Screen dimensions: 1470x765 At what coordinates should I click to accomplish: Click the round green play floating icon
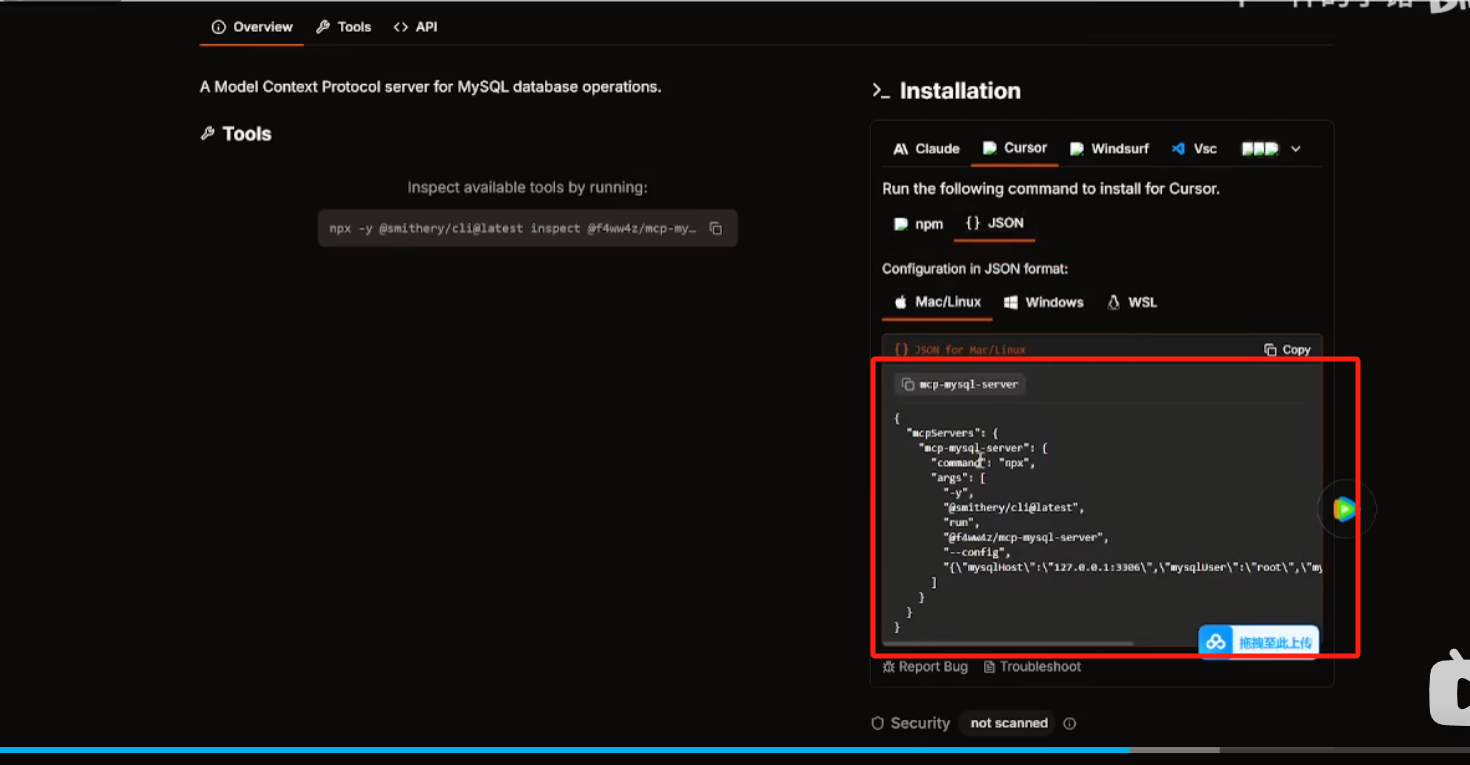click(x=1345, y=509)
